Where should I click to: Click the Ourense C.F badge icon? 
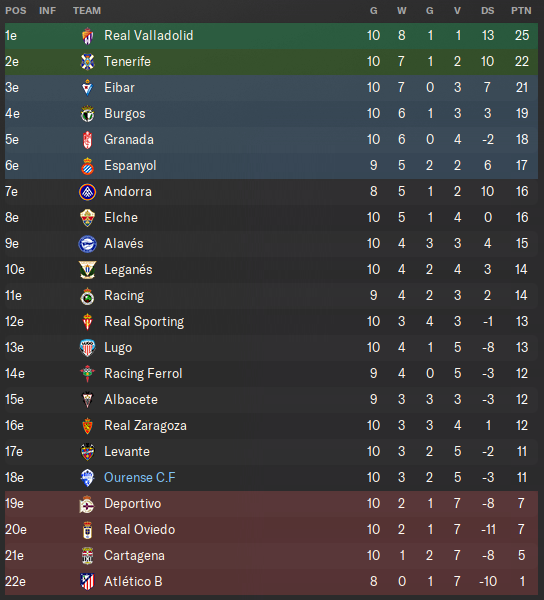pos(87,478)
